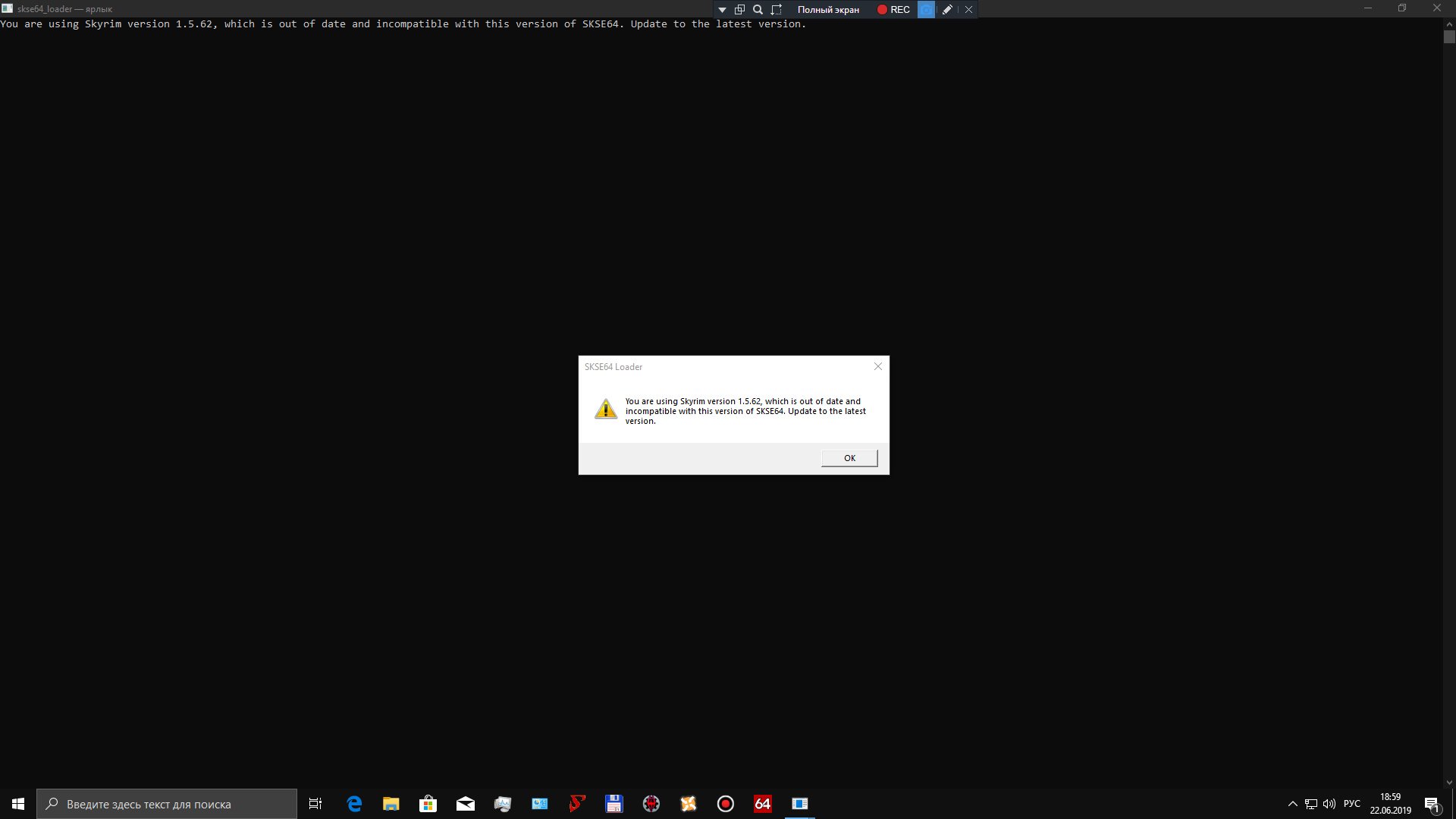Close the recording toolbar with X
This screenshot has height=819, width=1456.
click(968, 10)
